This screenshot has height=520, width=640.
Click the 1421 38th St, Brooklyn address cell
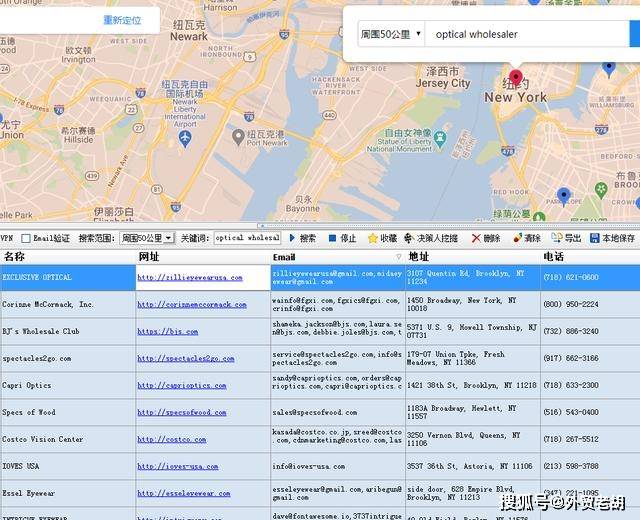click(x=471, y=385)
